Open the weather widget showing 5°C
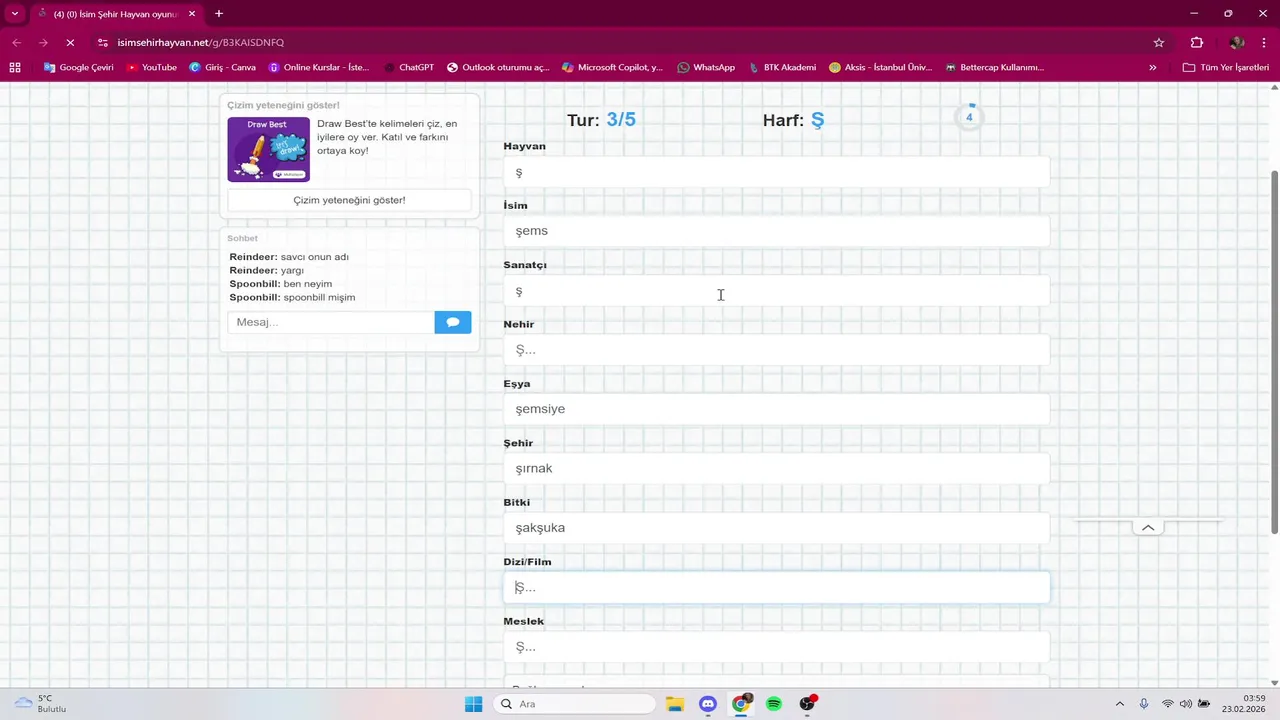1280x720 pixels. (40, 704)
